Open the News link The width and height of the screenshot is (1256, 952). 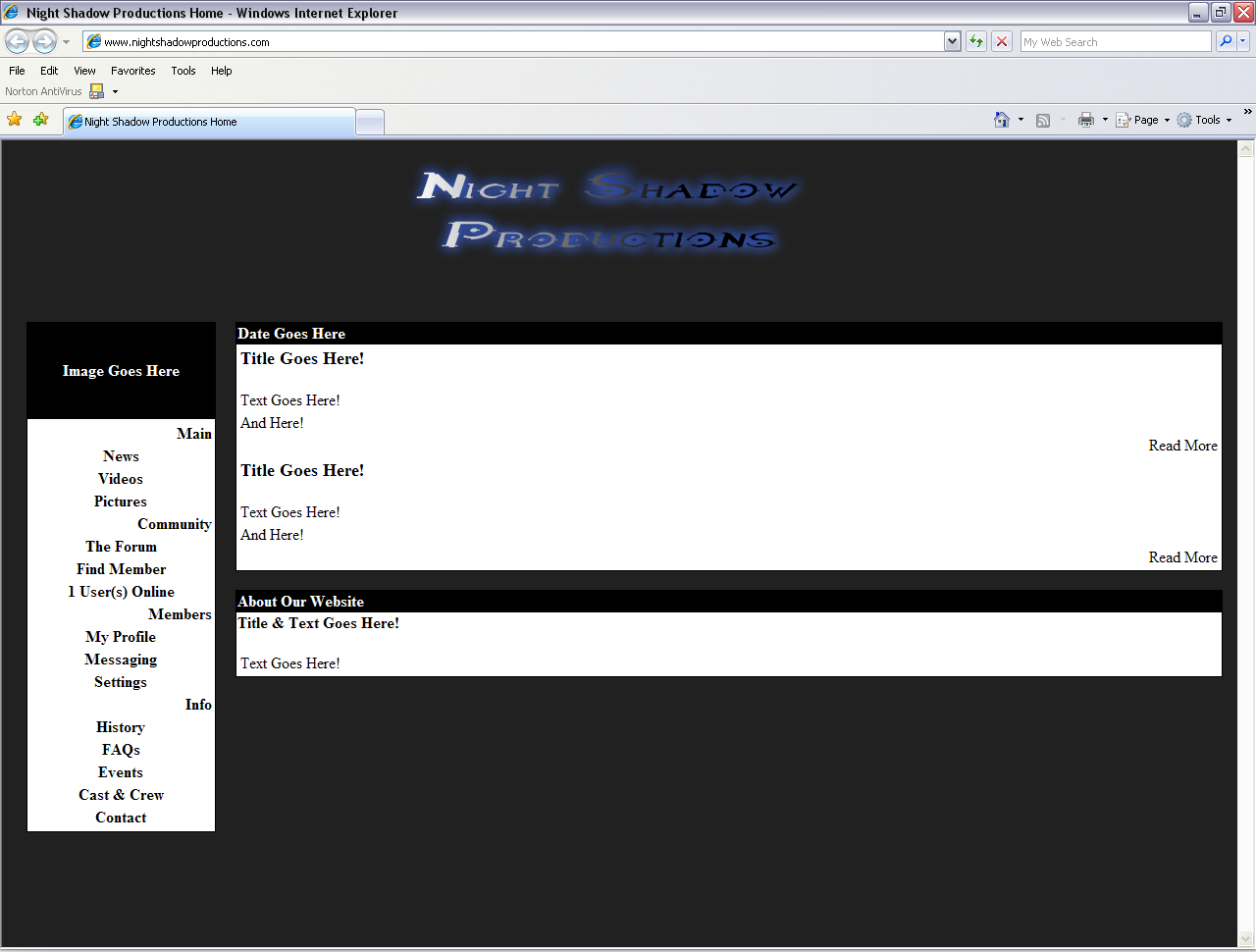(121, 456)
